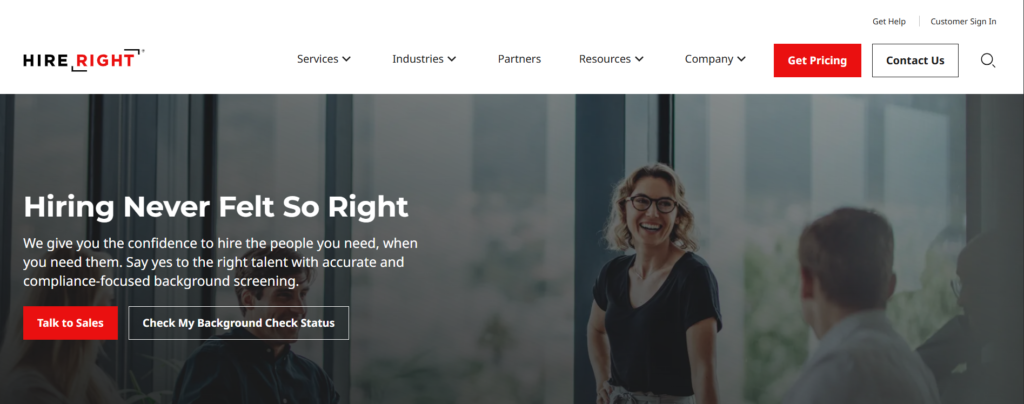Open the Industries menu label
The width and height of the screenshot is (1024, 404).
418,59
